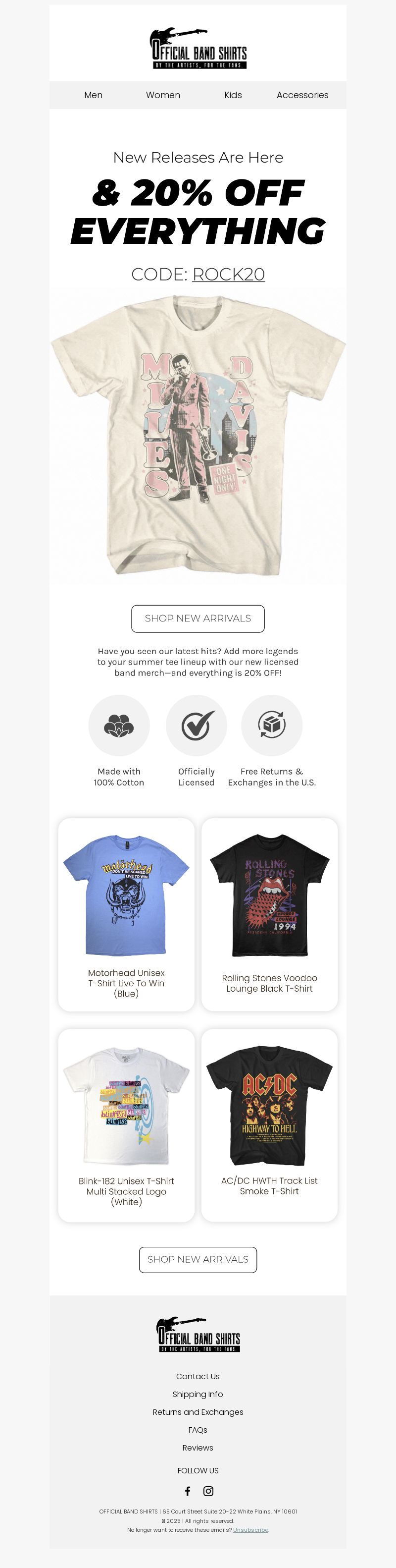Click the header Official Band Shirts logo
Screen dimensions: 396x1568
(198, 48)
